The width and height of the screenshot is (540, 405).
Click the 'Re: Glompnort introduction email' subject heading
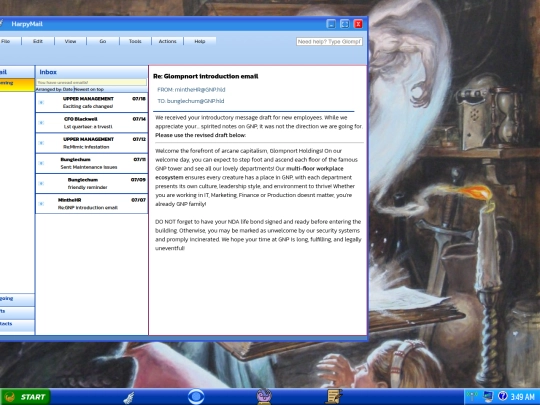coord(206,76)
